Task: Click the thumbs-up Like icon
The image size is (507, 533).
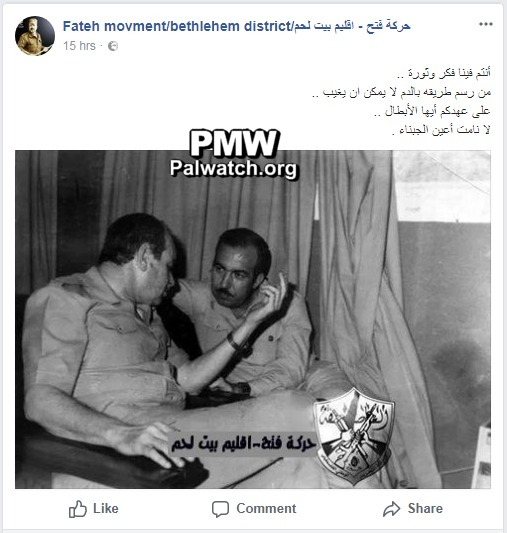Action: tap(77, 509)
